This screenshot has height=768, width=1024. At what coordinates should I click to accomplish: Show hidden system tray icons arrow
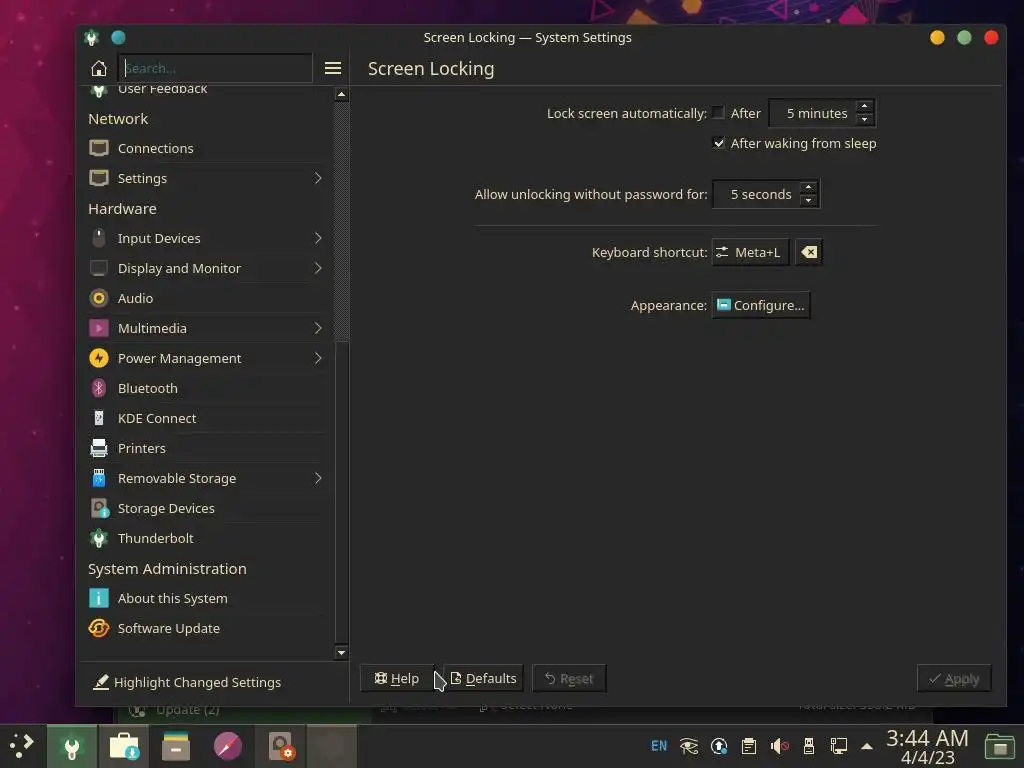[x=867, y=746]
